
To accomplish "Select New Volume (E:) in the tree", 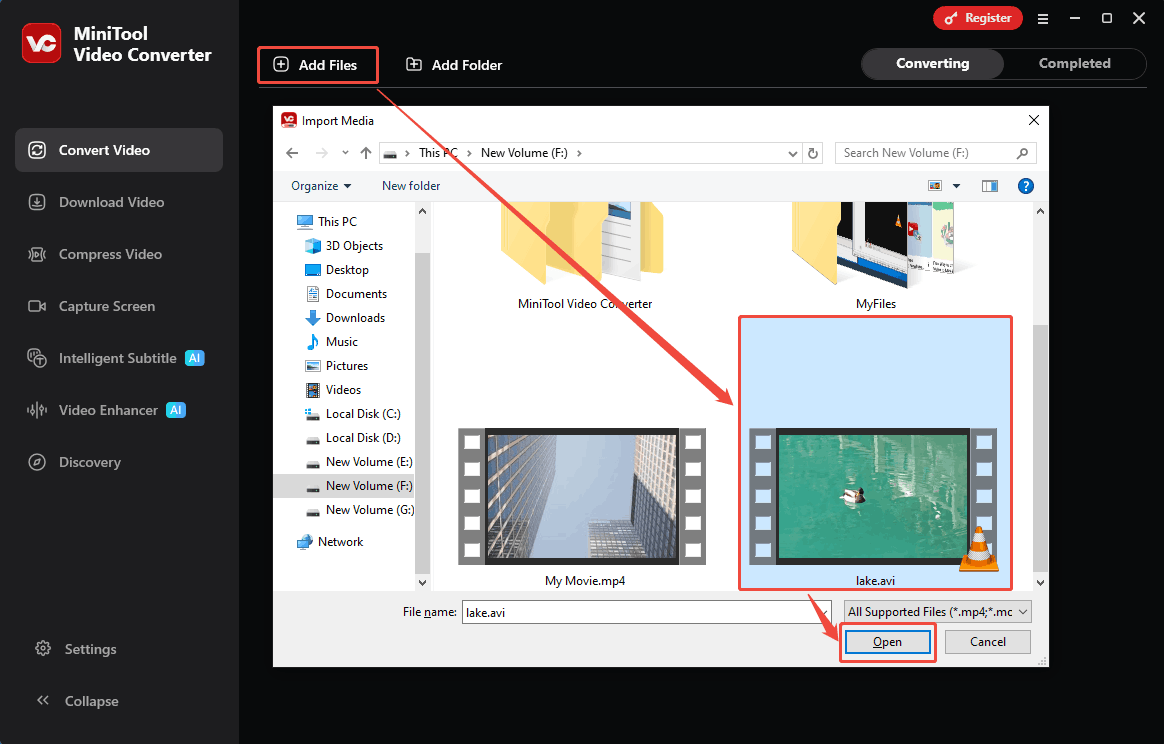I will (359, 462).
